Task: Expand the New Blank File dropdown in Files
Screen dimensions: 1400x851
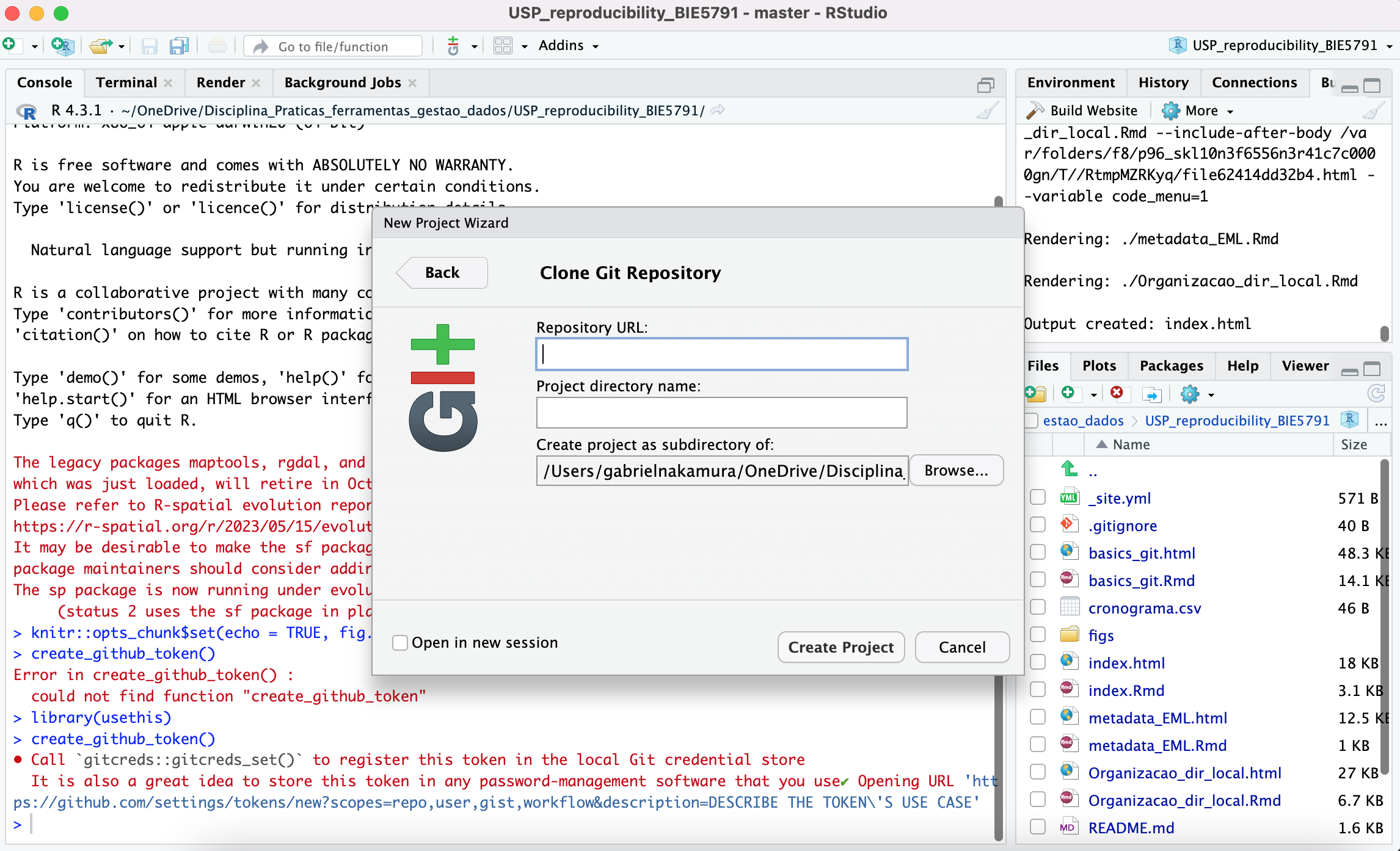Action: click(x=1093, y=395)
